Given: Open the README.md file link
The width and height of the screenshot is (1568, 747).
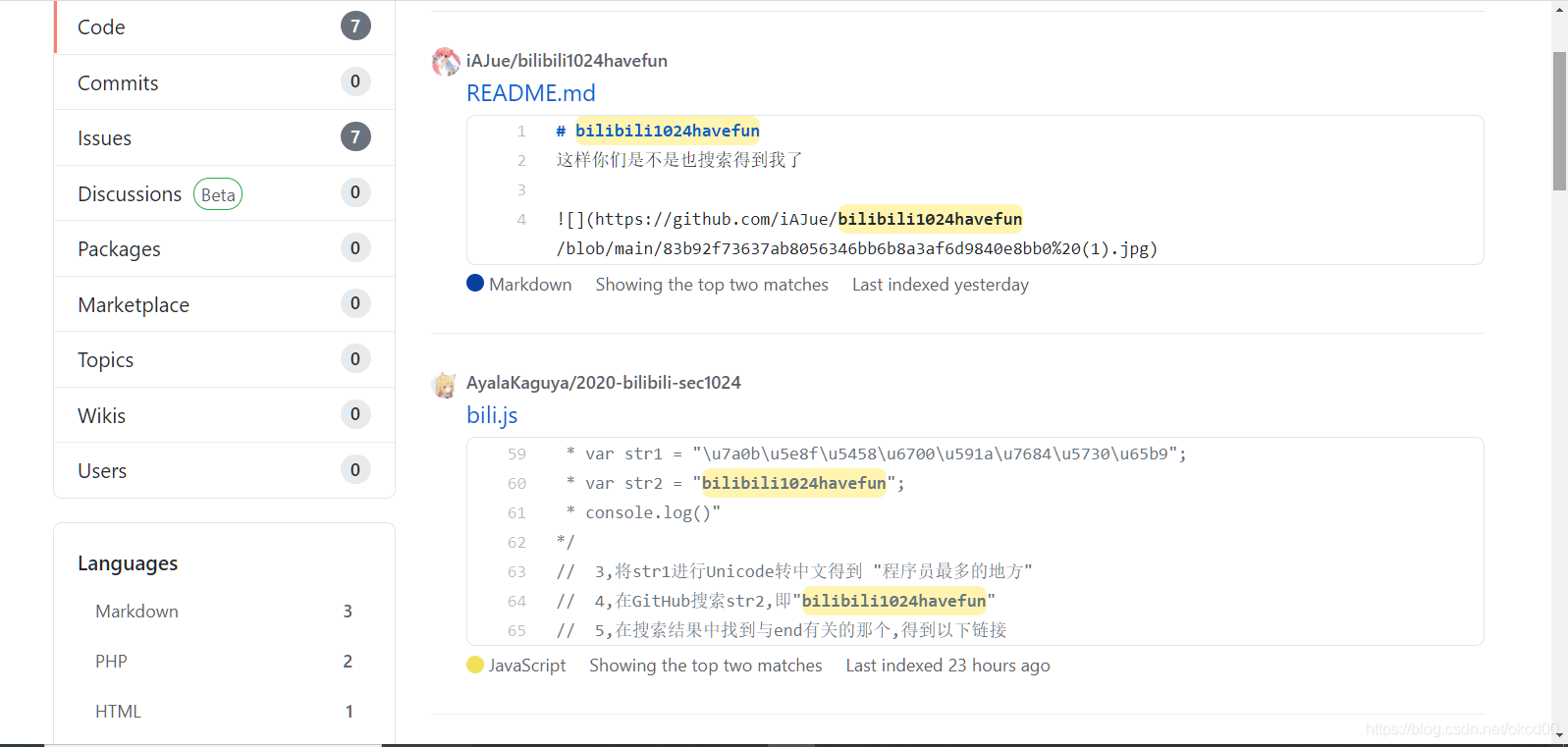Looking at the screenshot, I should (531, 93).
